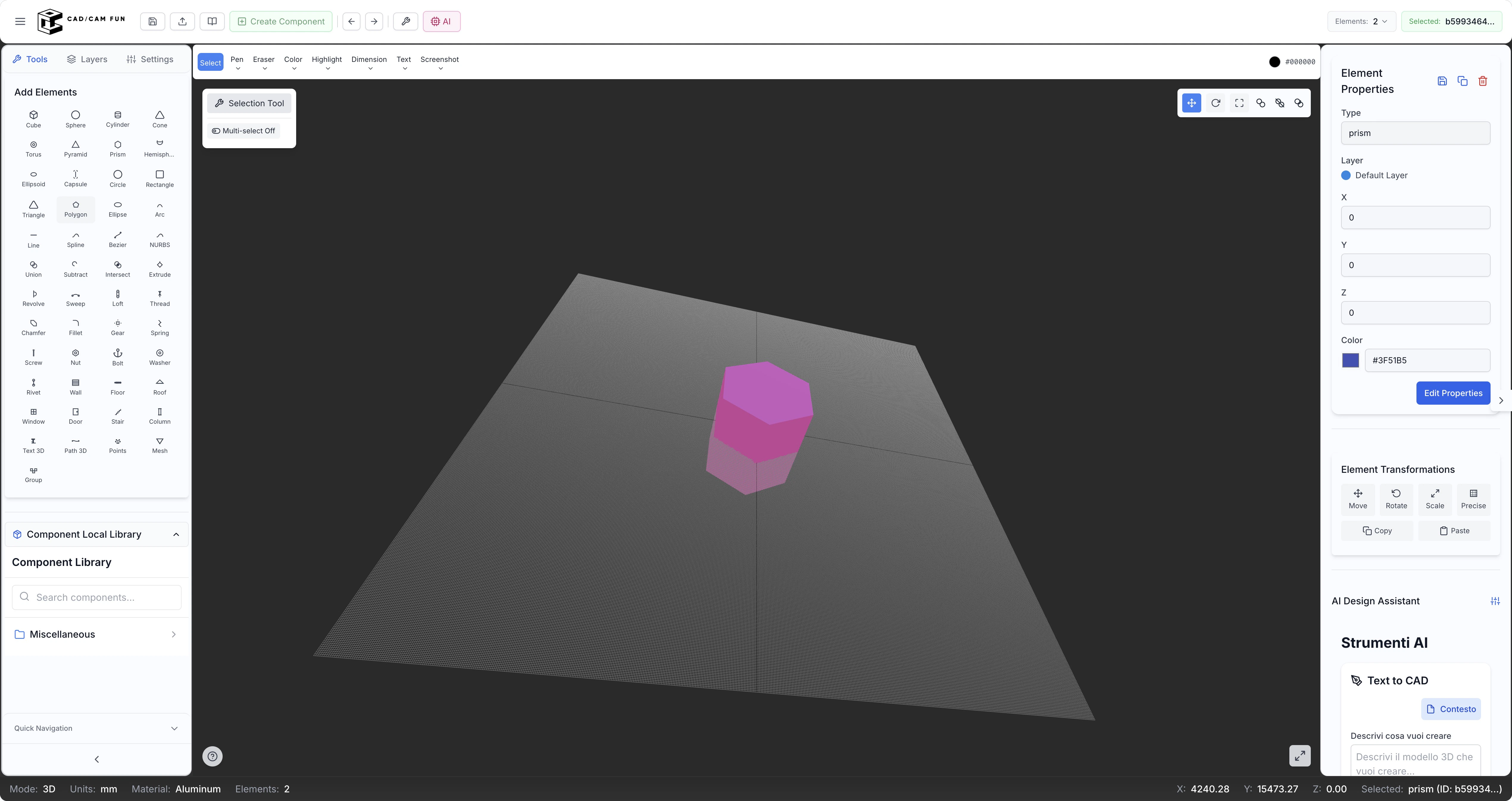Viewport: 1512px width, 801px height.
Task: Insert a Spring element
Action: tap(160, 328)
